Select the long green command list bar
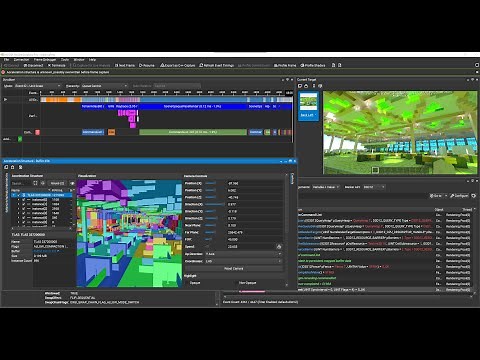Viewport: 480px width, 360px height. (193, 132)
